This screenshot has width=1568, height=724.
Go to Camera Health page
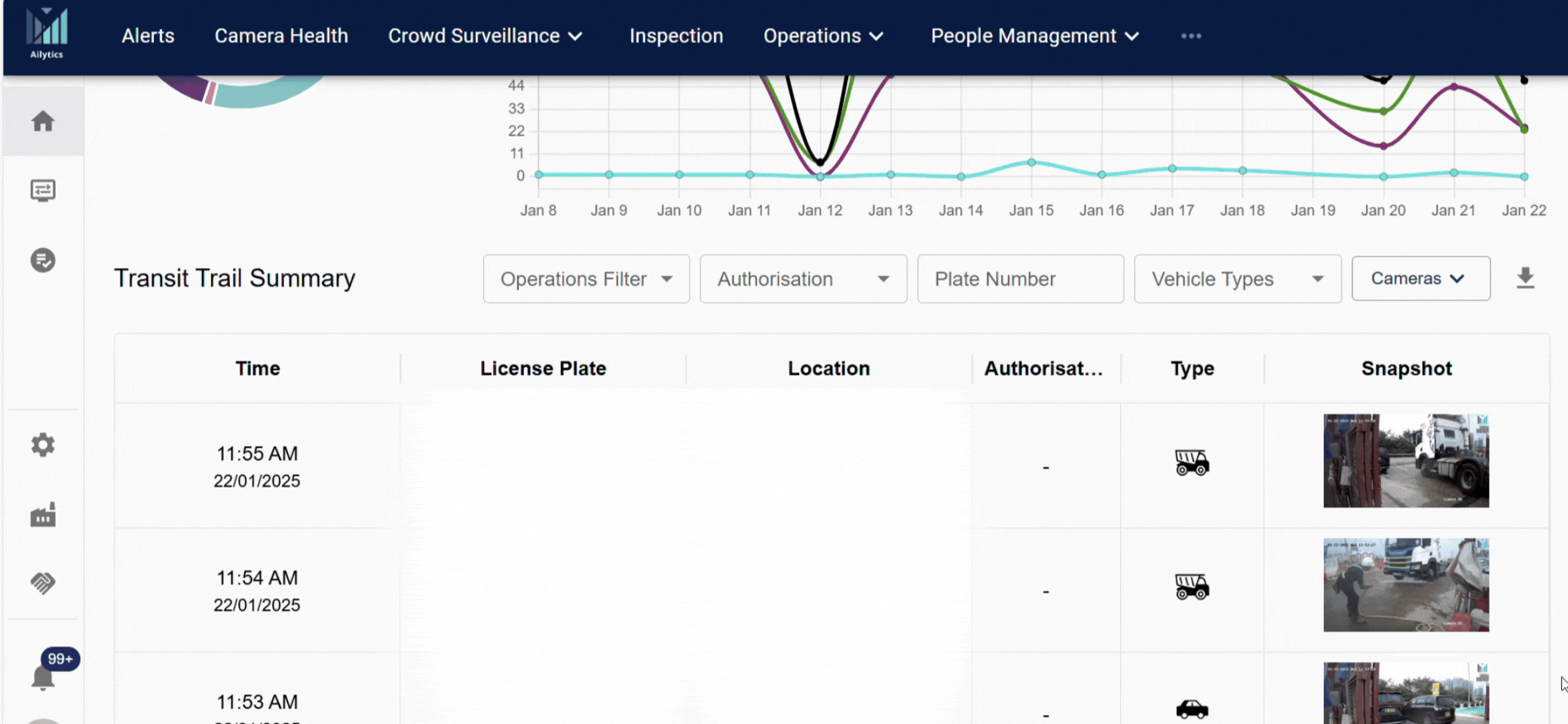point(281,36)
